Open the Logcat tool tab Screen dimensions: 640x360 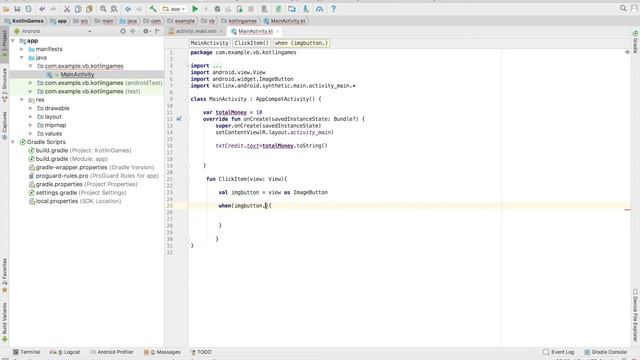click(65, 352)
